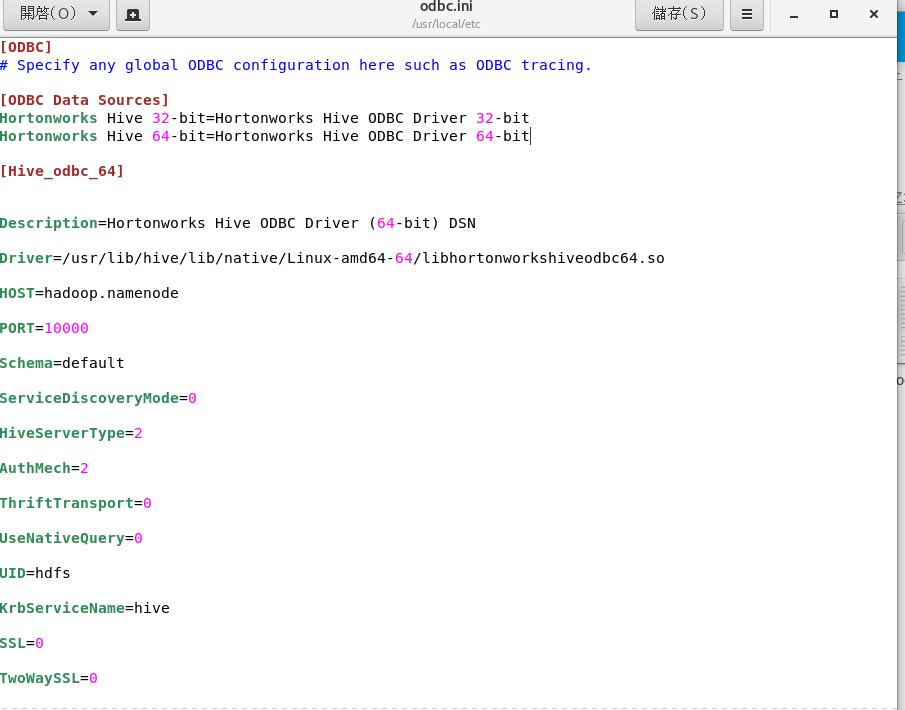The image size is (905, 710).
Task: Maximize the odbc.ini editor window
Action: click(833, 14)
